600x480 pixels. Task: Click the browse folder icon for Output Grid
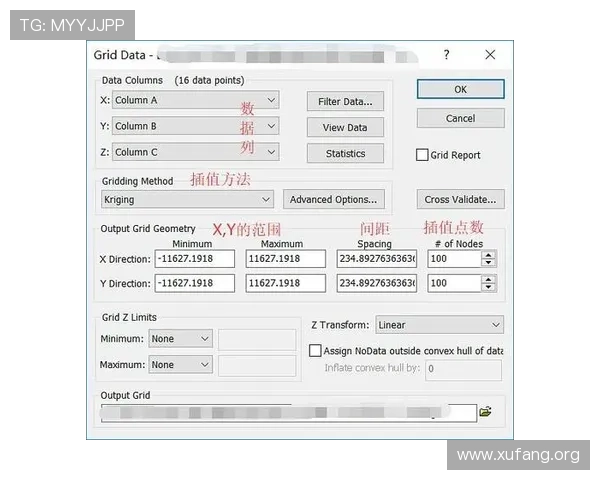click(x=486, y=411)
